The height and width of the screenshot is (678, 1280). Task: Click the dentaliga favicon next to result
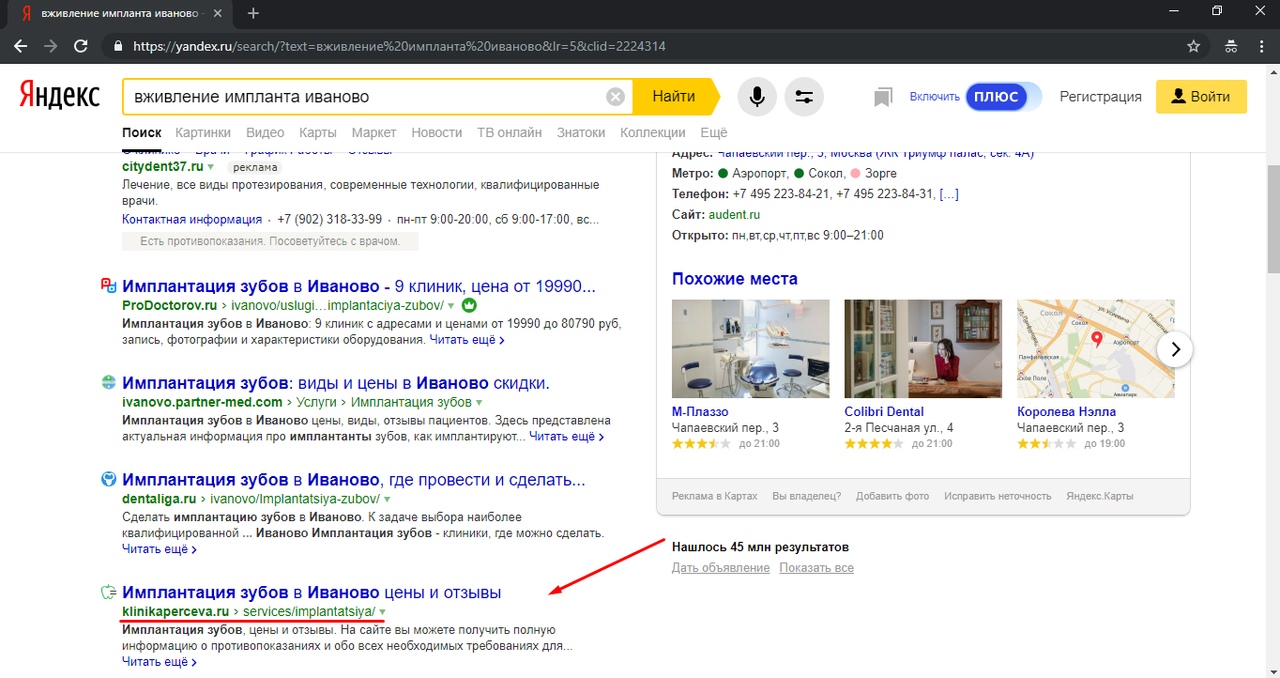tap(109, 479)
